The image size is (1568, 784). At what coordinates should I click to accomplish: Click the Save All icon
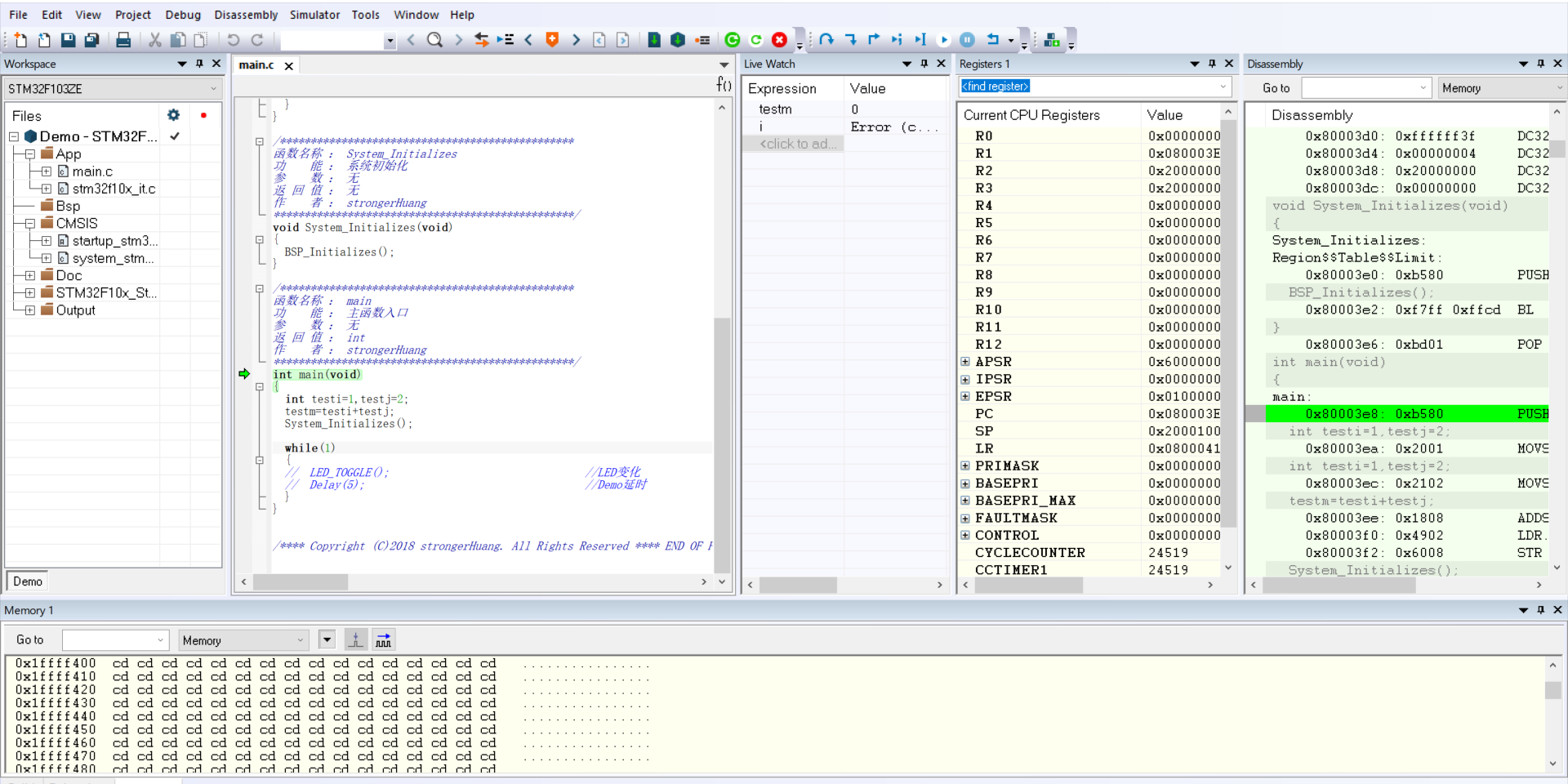[91, 39]
